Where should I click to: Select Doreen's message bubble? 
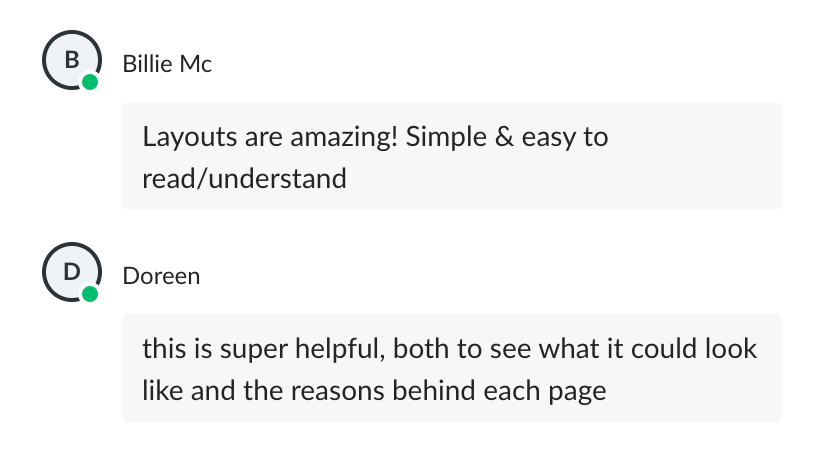point(451,368)
